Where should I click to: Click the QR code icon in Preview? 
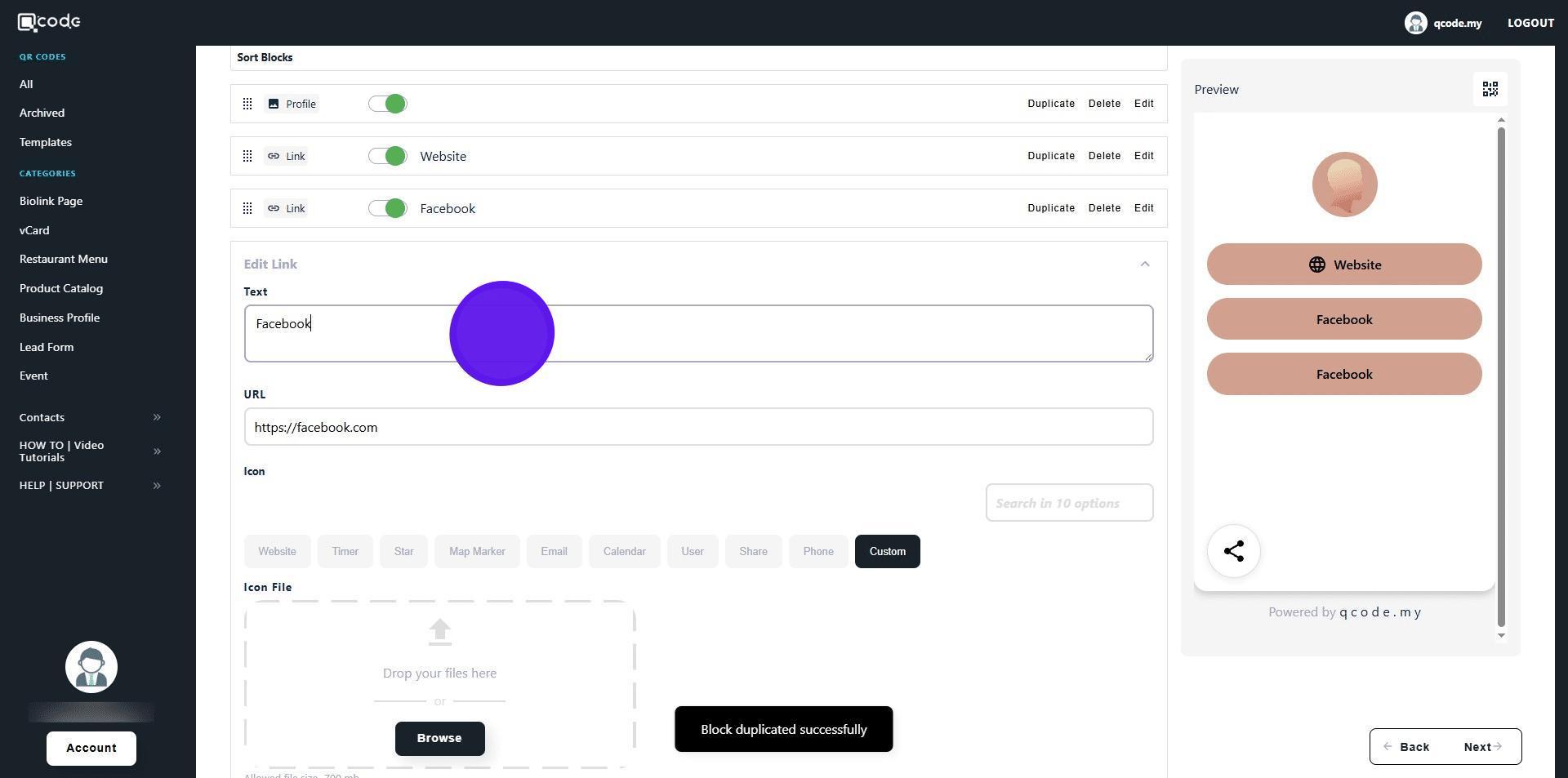point(1490,89)
